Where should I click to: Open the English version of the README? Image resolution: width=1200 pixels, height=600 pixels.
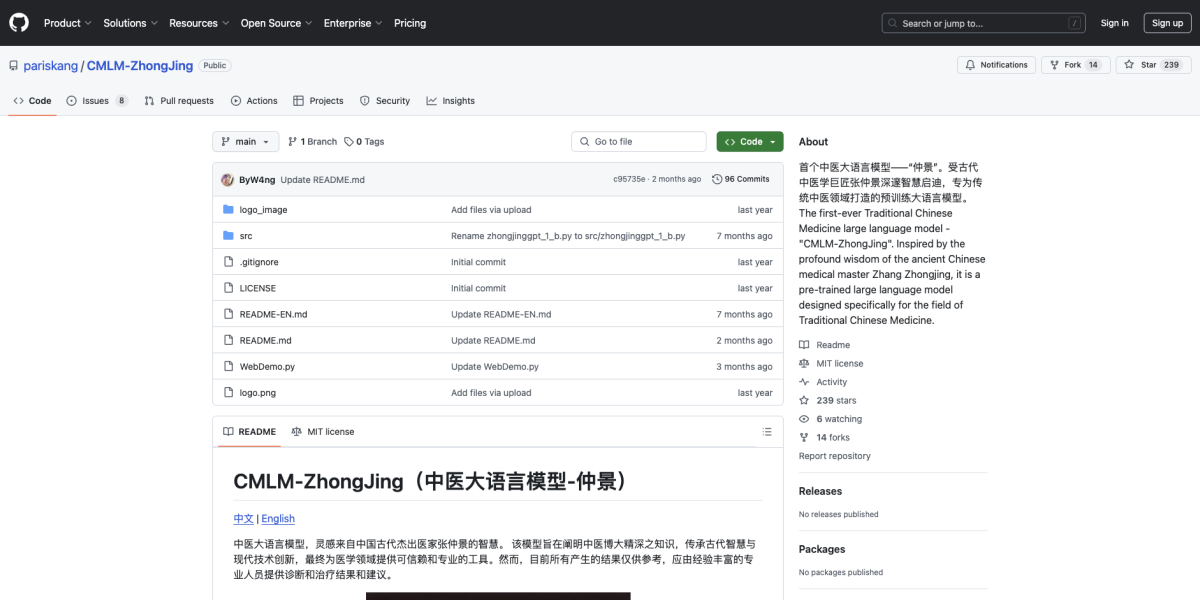(277, 518)
